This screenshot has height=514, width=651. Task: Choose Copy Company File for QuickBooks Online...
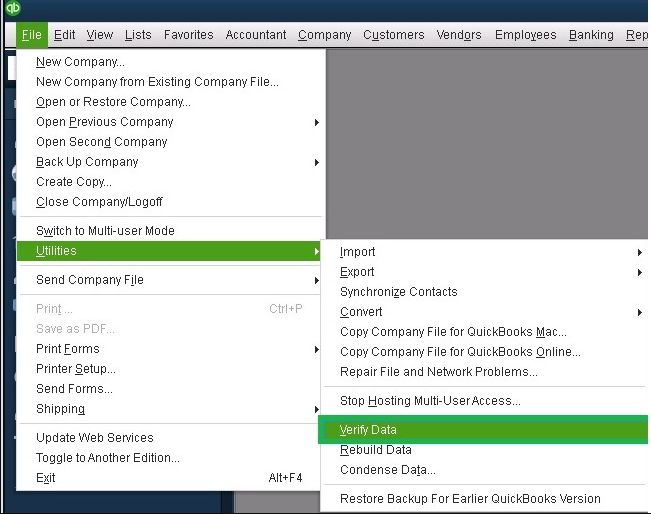point(485,352)
